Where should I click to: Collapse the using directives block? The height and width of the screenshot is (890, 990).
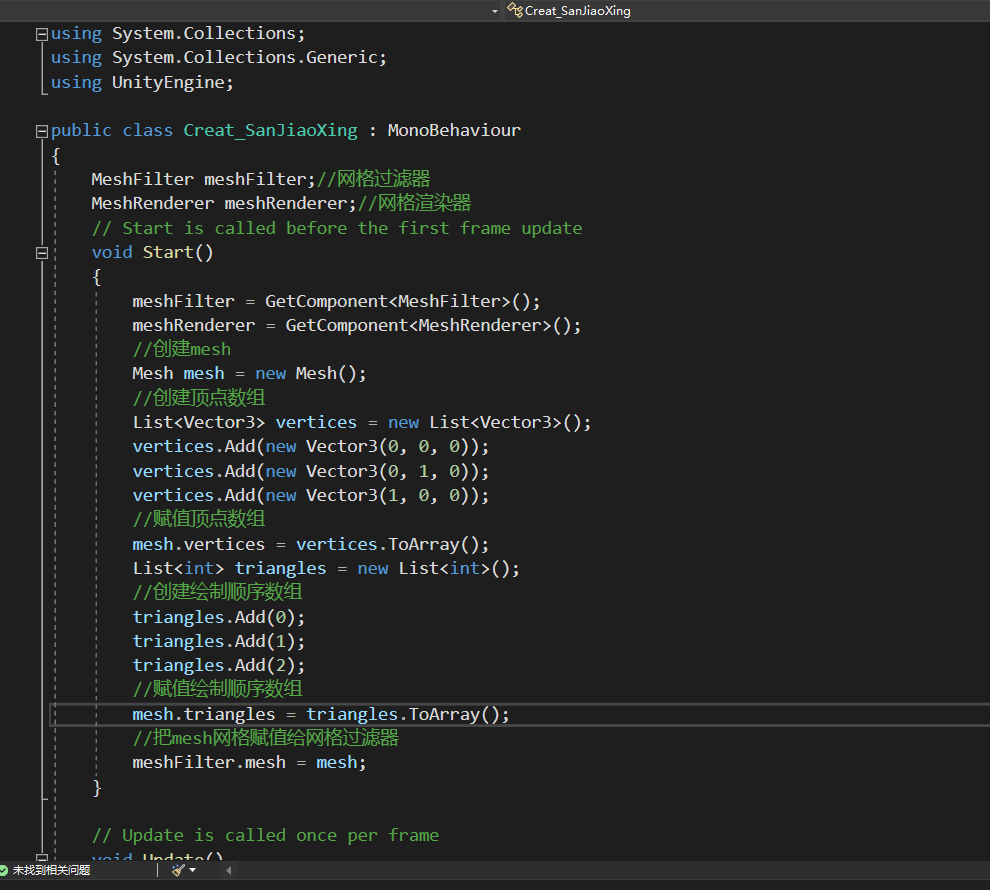click(42, 34)
